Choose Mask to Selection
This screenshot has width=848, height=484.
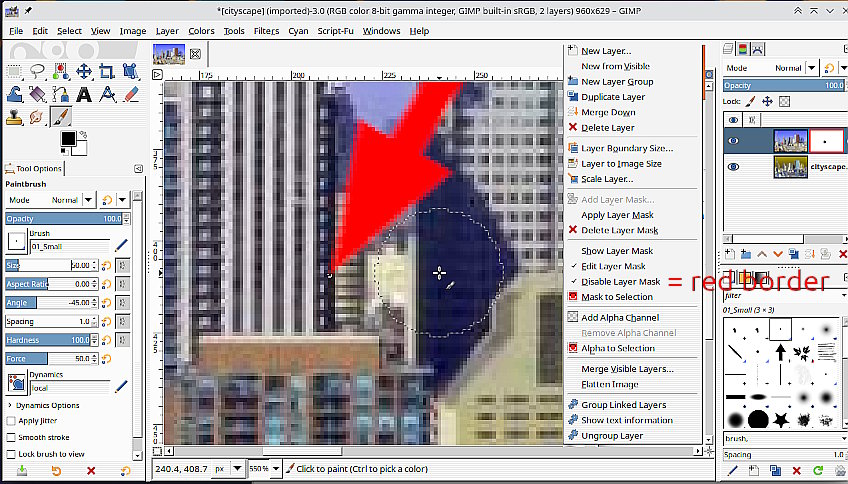(x=617, y=297)
